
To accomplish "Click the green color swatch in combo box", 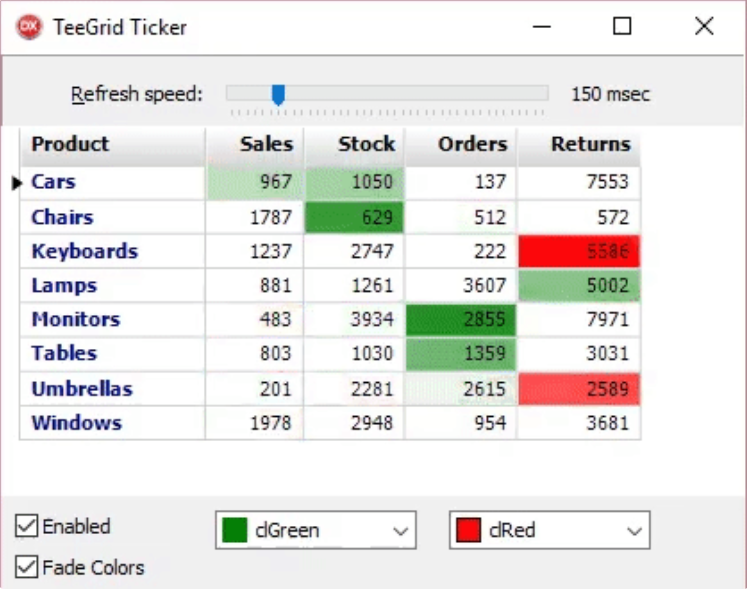I will (236, 530).
